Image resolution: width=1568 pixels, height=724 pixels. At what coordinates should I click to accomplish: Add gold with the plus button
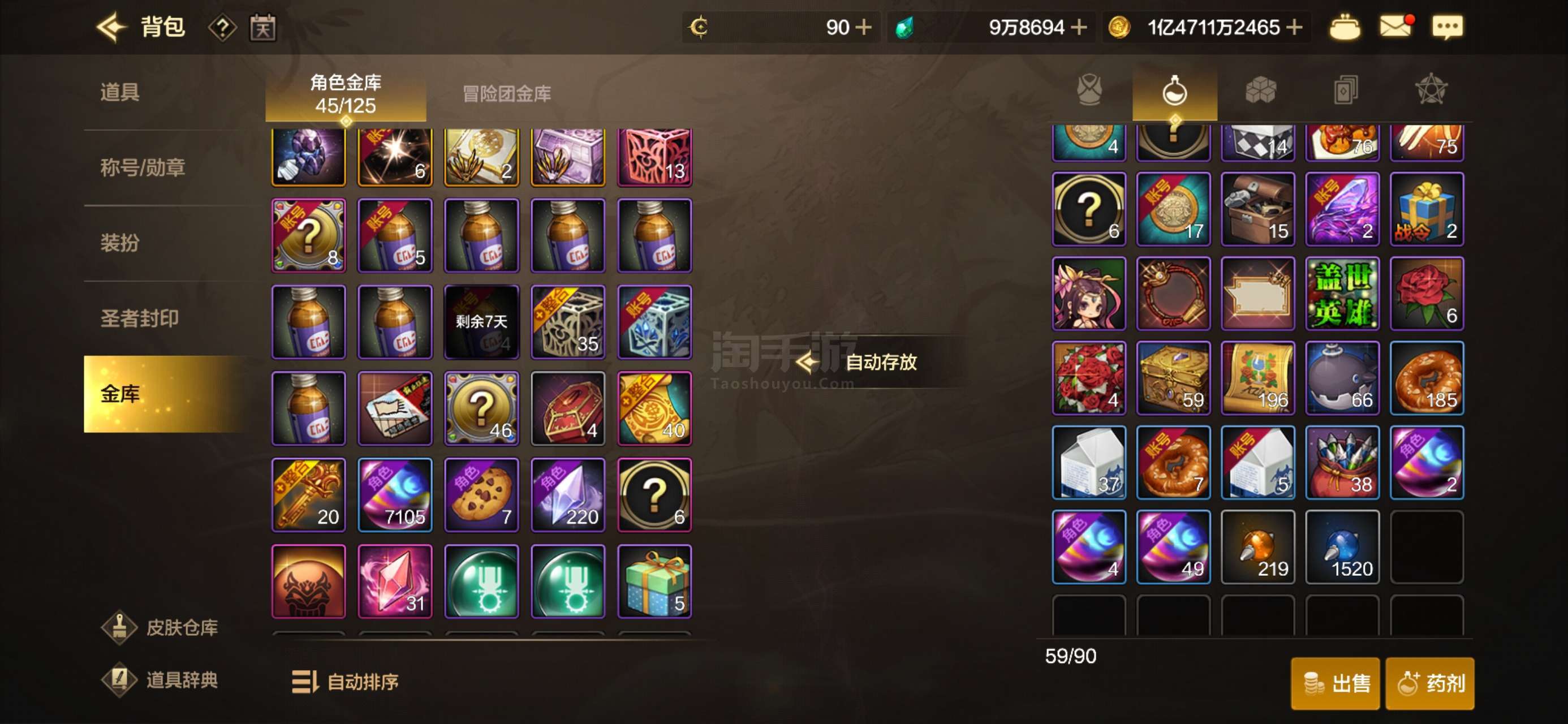coord(1294,27)
